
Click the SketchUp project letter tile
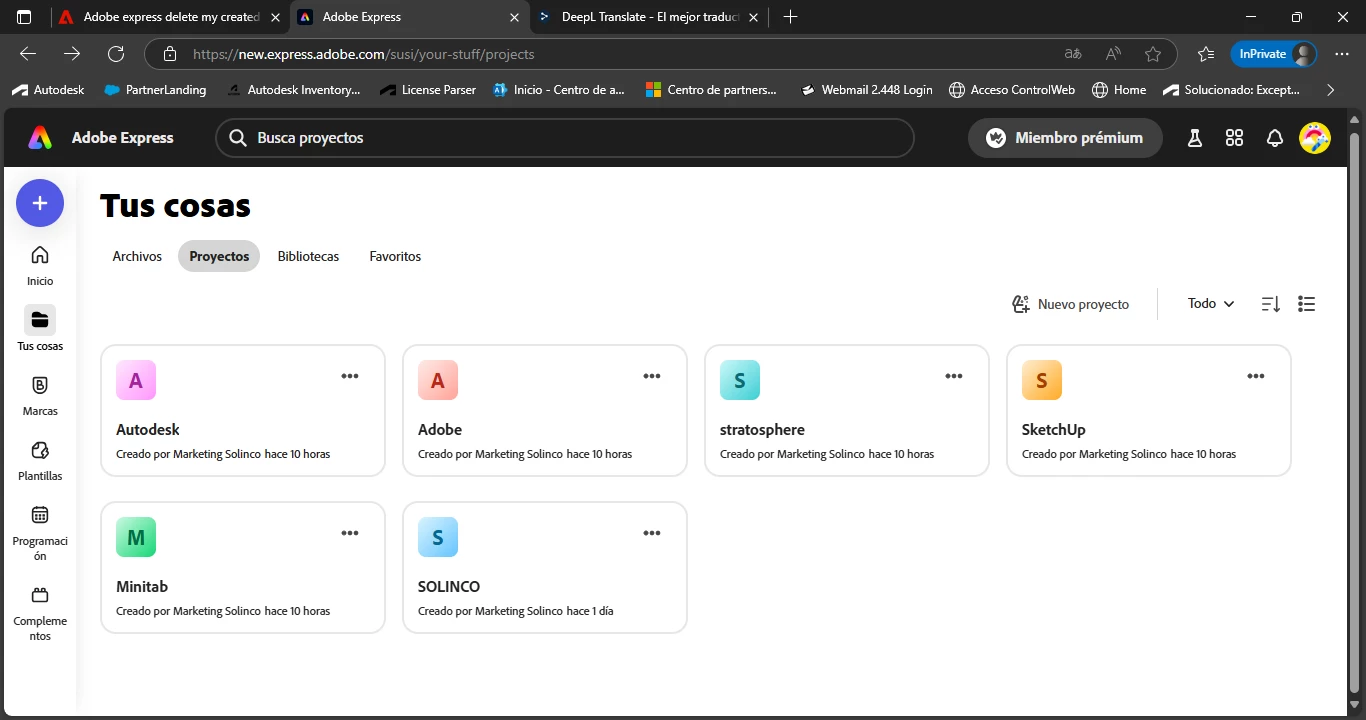(x=1042, y=380)
